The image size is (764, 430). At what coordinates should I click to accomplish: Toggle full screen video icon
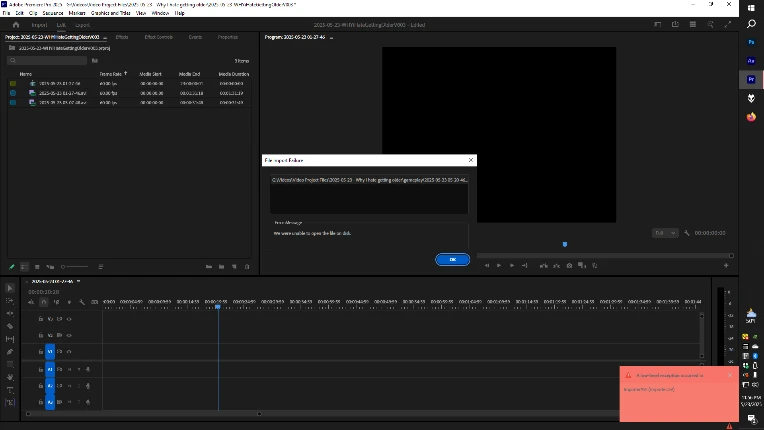[728, 24]
